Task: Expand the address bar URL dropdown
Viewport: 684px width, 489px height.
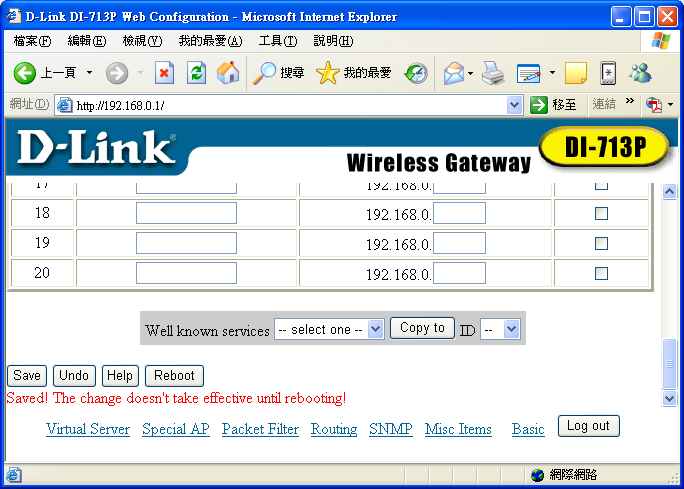Action: [515, 105]
